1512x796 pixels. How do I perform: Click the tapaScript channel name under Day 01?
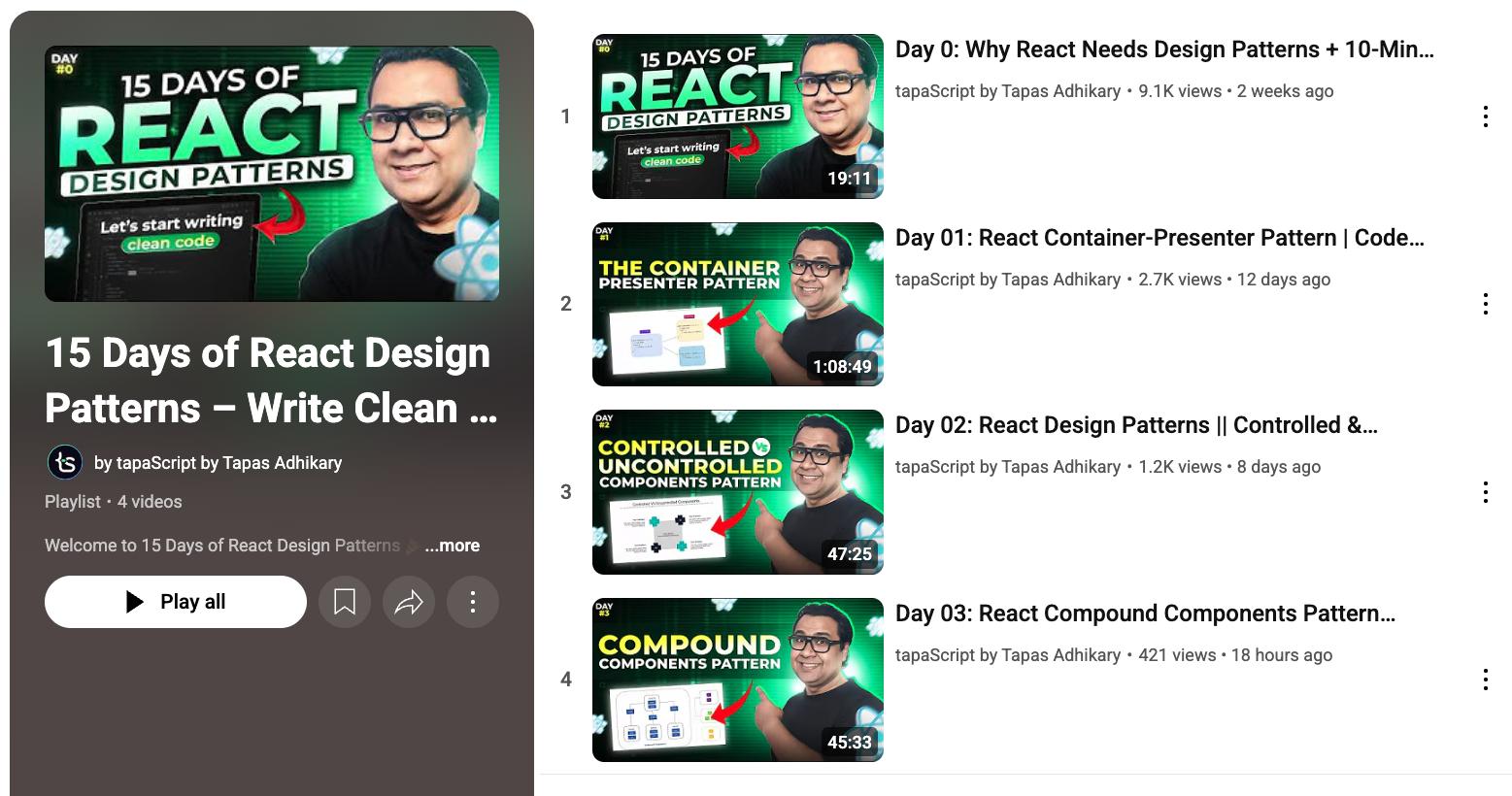(x=1008, y=280)
